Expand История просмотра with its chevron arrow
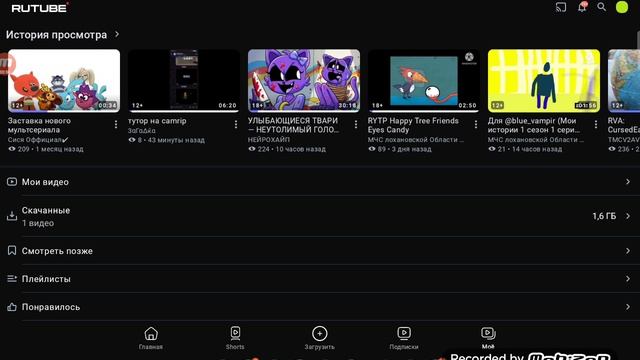The image size is (640, 360). (117, 34)
